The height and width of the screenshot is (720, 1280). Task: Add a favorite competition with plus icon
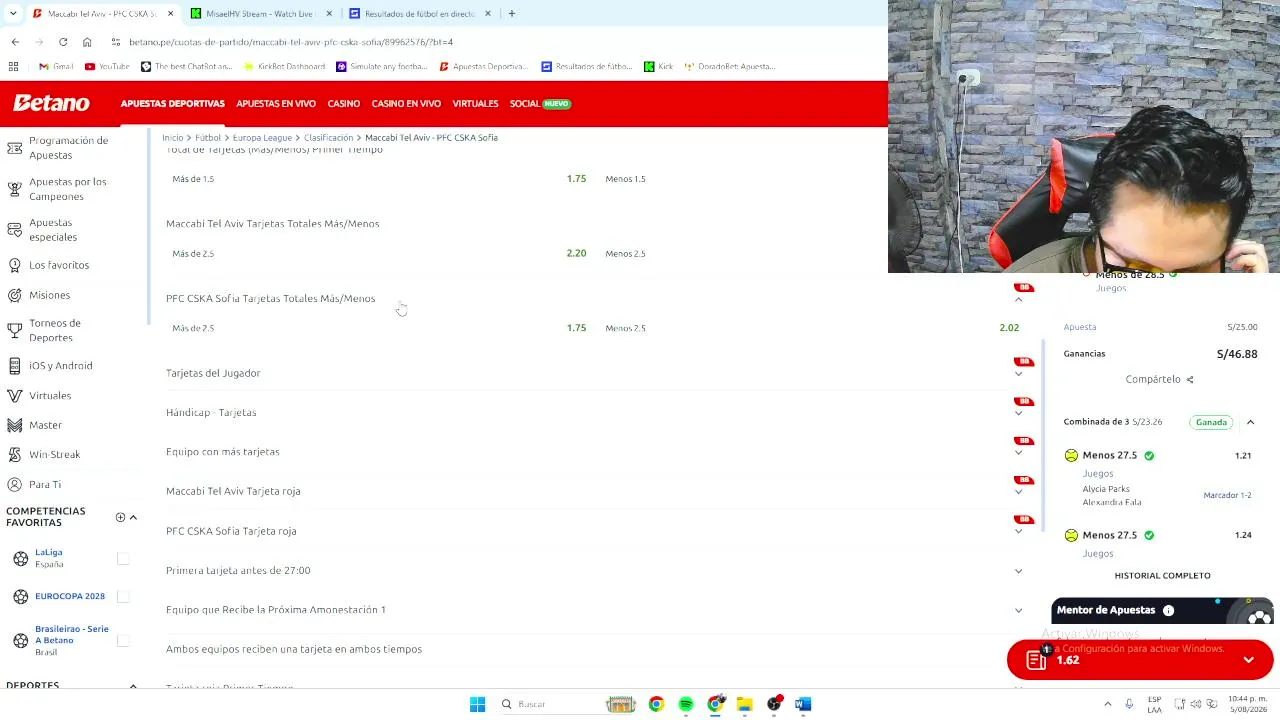[x=120, y=517]
